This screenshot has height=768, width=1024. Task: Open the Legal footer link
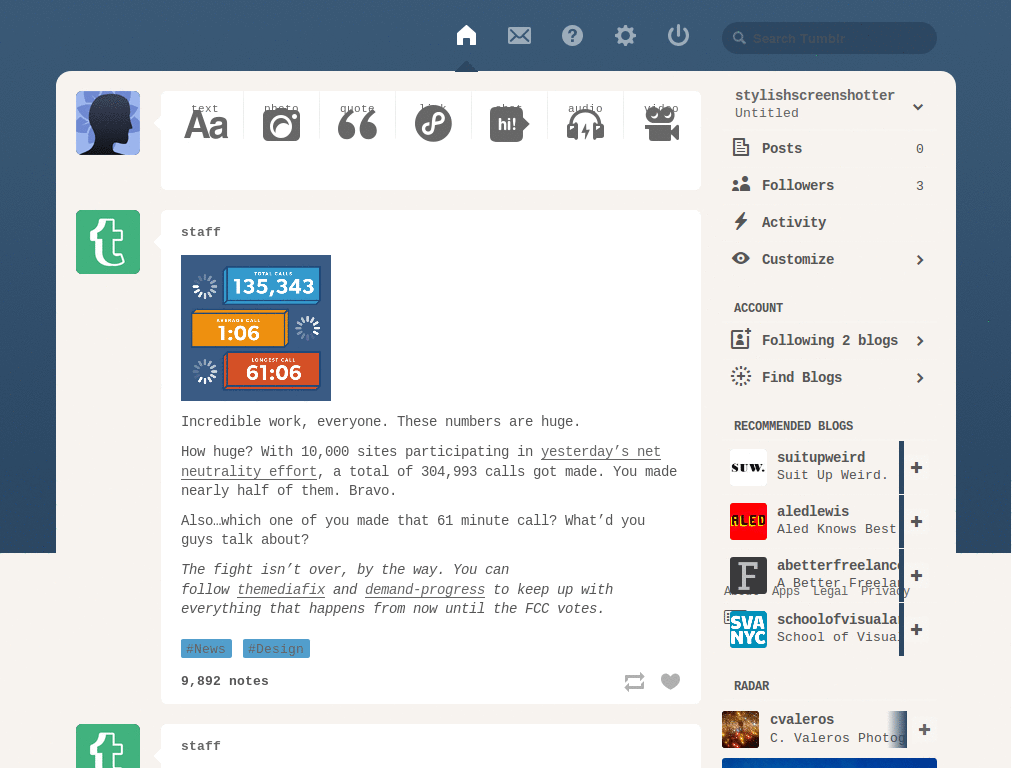[x=830, y=591]
